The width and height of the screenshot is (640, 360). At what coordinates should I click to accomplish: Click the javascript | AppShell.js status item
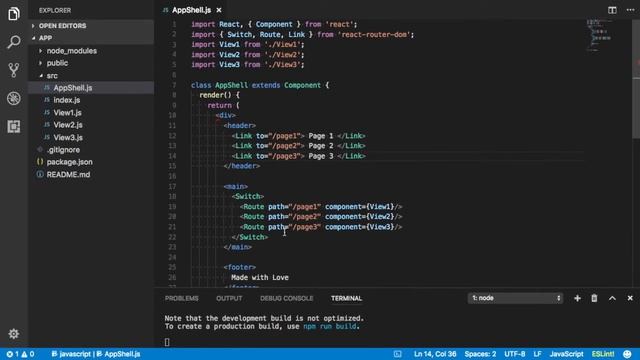pyautogui.click(x=96, y=354)
